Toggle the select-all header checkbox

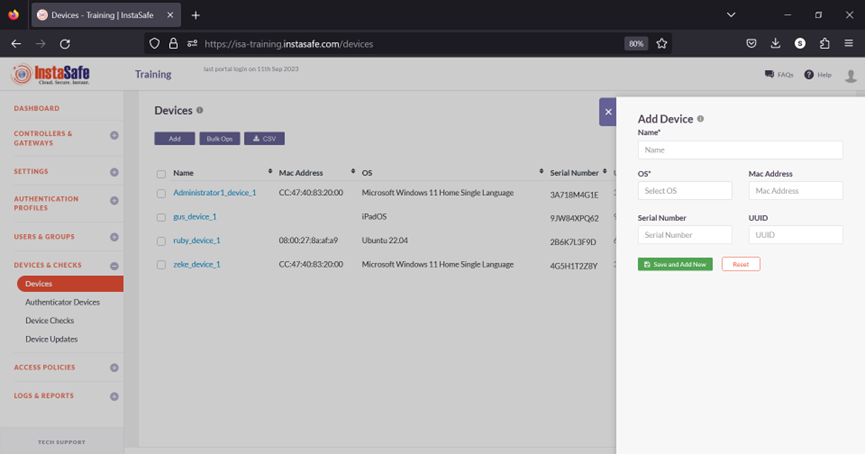pyautogui.click(x=161, y=174)
